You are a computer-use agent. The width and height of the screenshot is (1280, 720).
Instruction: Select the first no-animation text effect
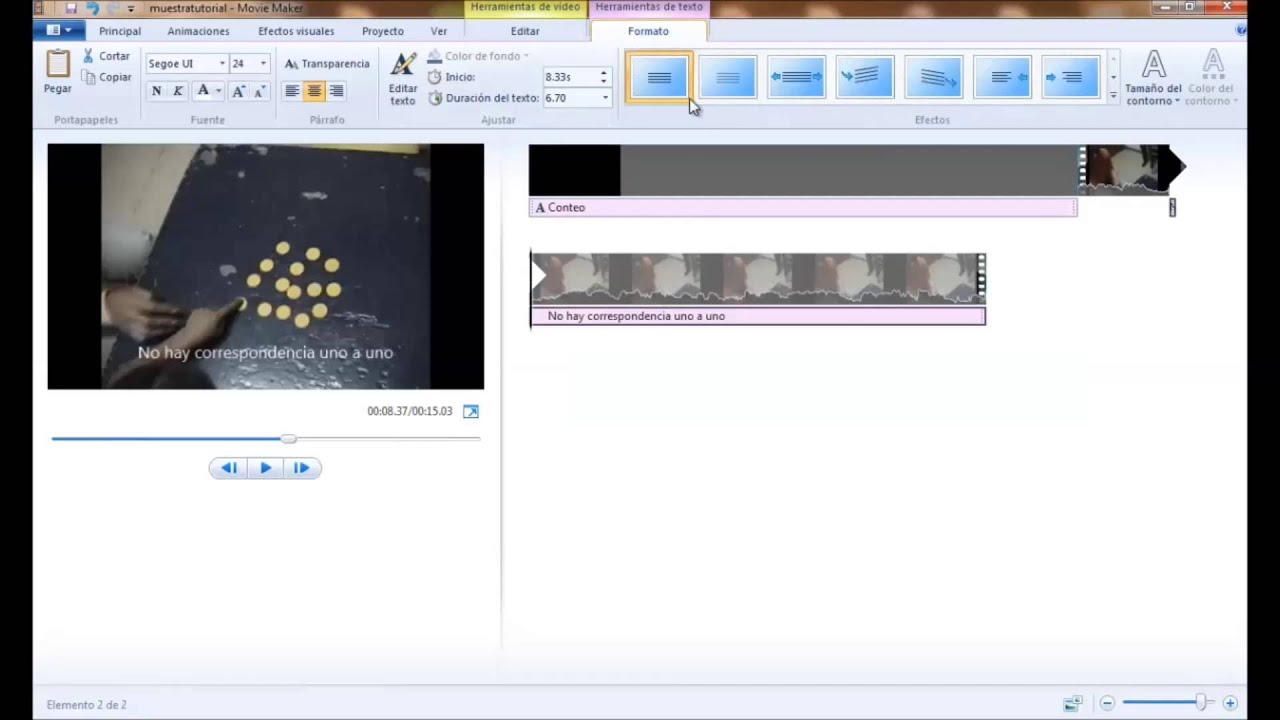click(x=659, y=77)
